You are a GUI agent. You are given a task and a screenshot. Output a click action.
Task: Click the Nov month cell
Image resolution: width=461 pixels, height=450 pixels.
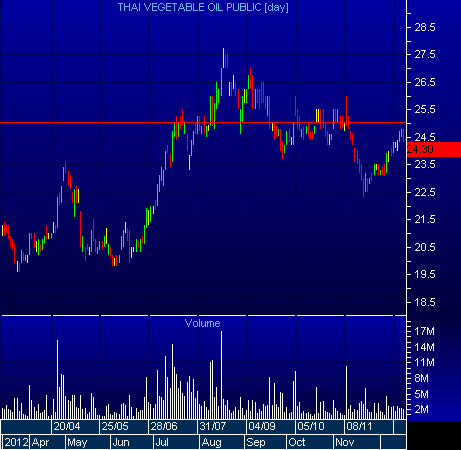click(356, 442)
